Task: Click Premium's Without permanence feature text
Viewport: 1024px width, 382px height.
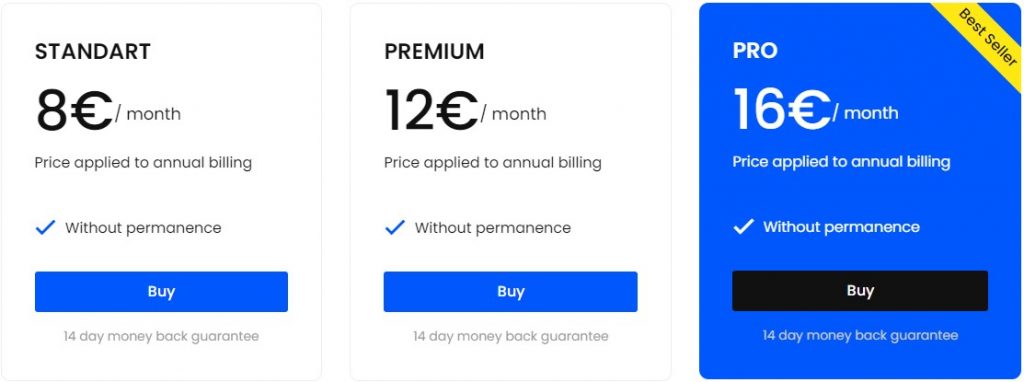Action: click(492, 228)
